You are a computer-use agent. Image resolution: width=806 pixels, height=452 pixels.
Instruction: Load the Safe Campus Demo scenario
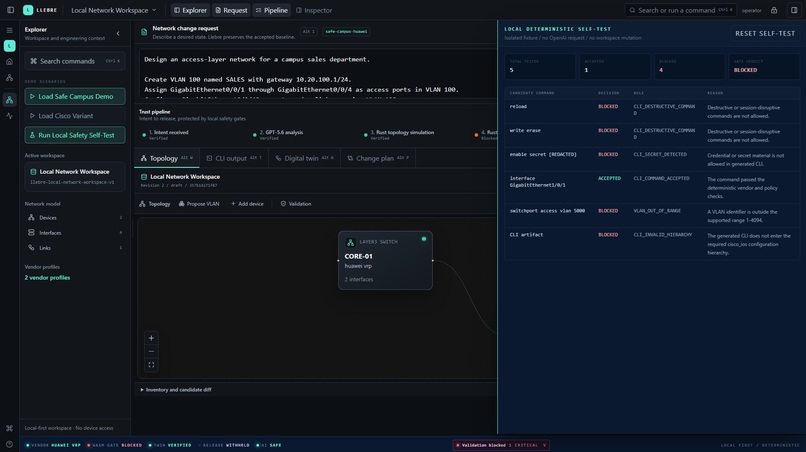click(x=75, y=96)
